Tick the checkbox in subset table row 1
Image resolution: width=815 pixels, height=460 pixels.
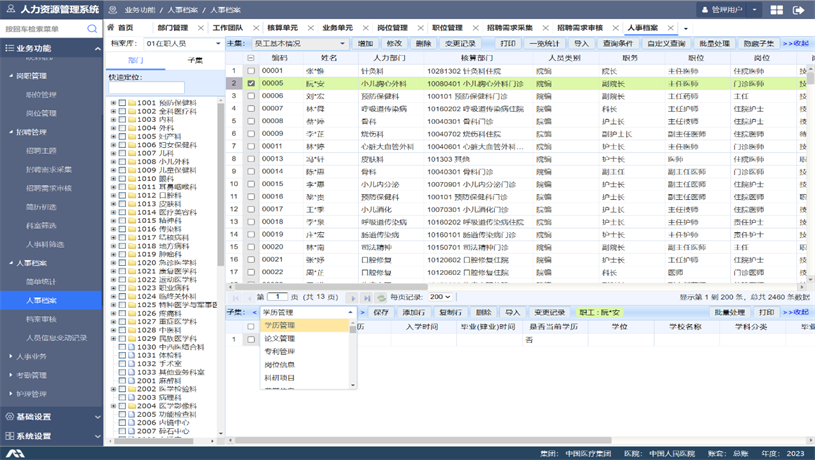pos(251,339)
